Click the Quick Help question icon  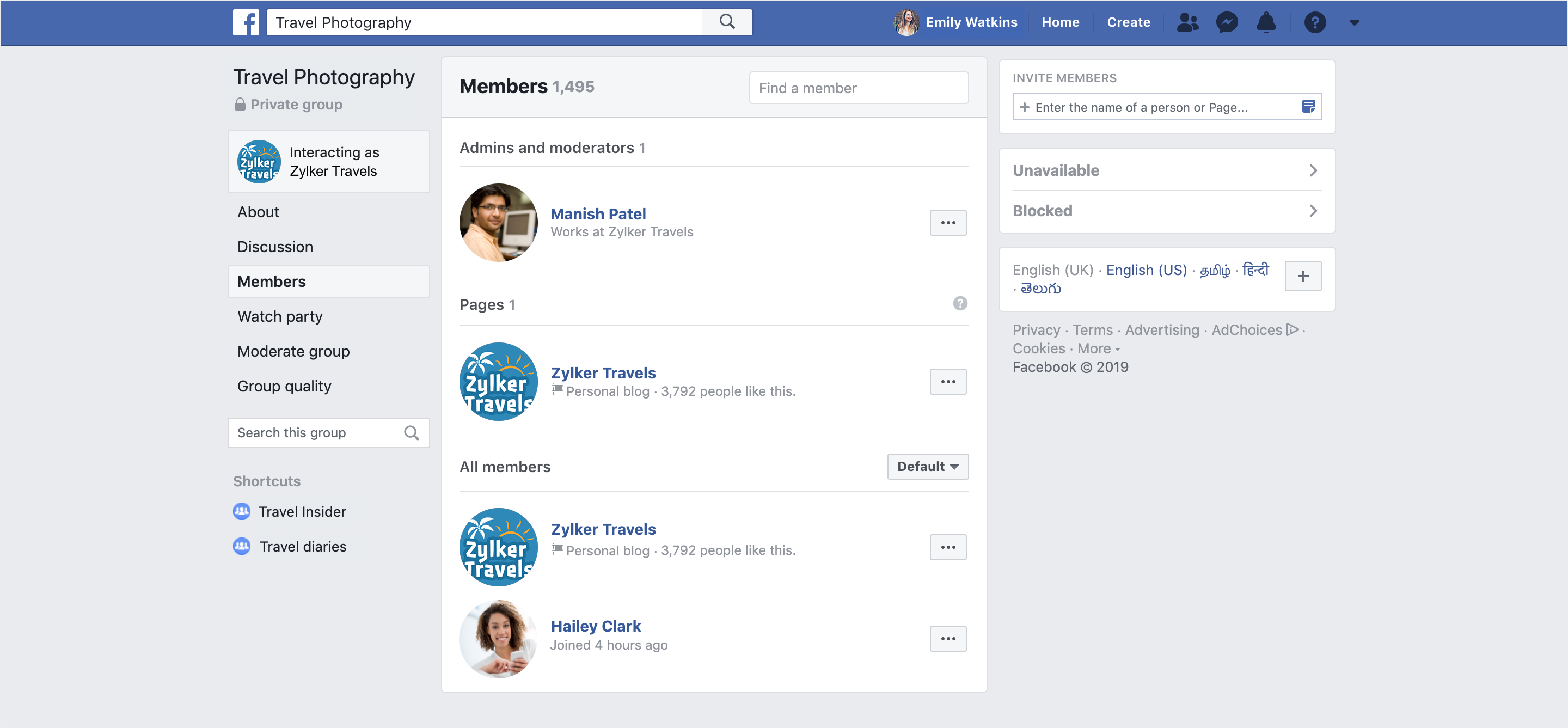point(1315,22)
